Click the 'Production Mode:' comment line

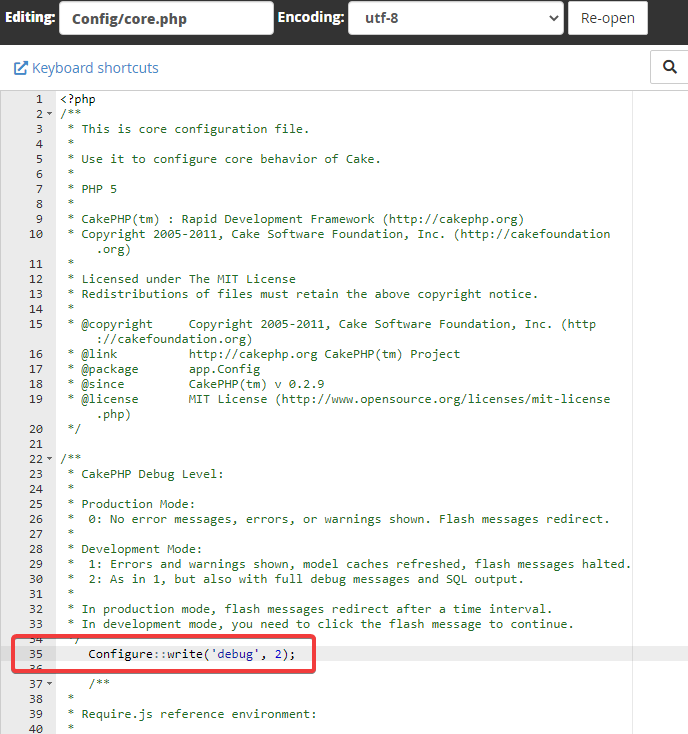139,504
